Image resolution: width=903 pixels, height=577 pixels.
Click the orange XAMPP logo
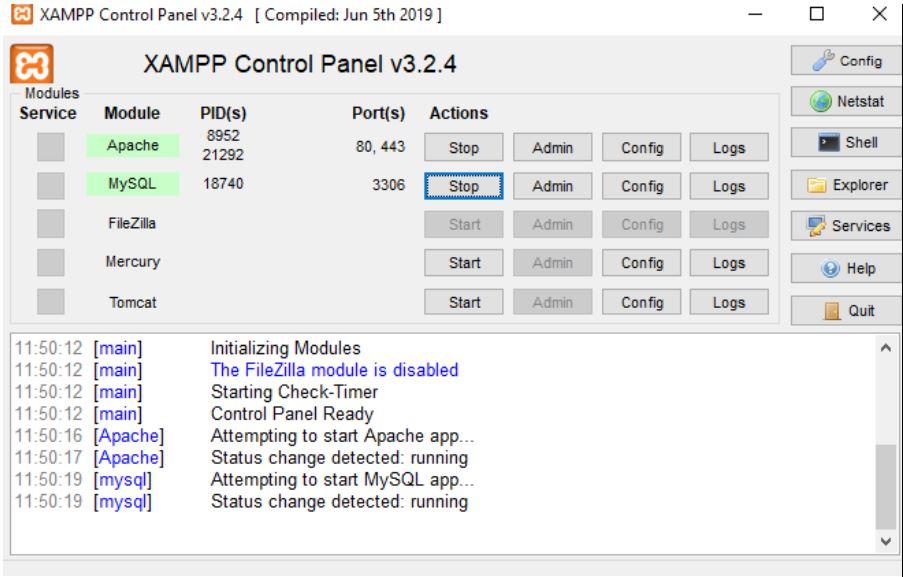click(32, 63)
